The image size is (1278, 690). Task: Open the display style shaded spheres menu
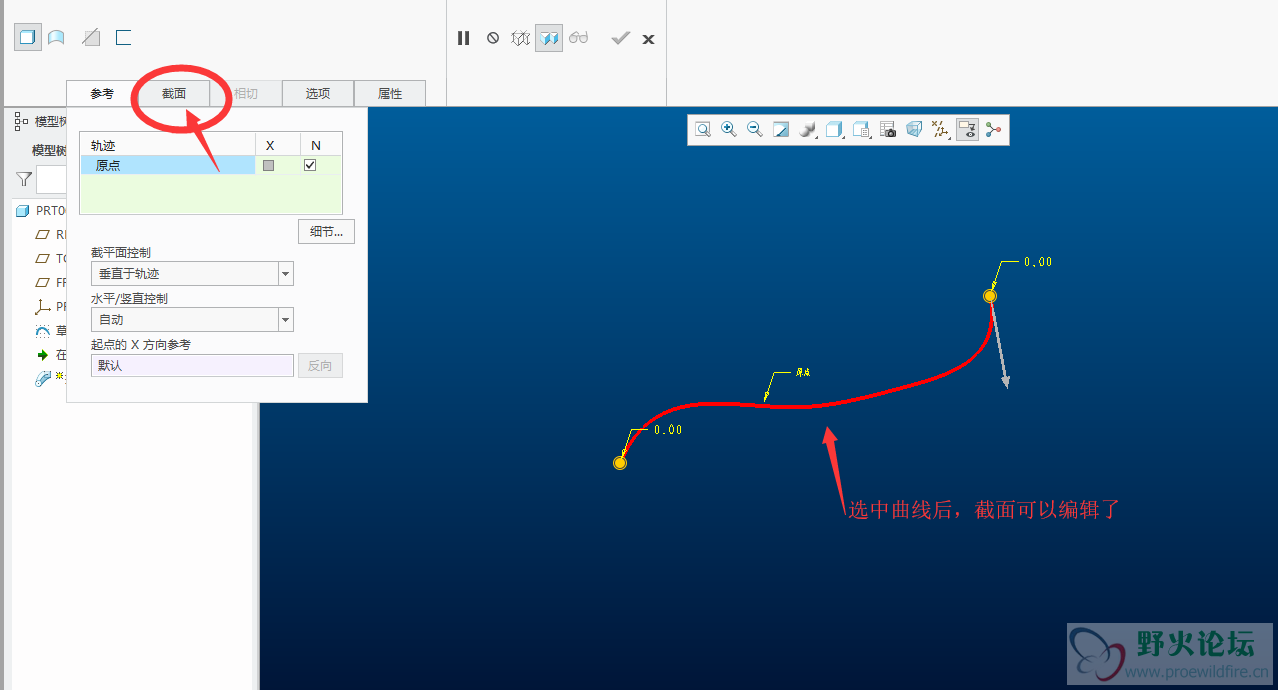point(808,129)
